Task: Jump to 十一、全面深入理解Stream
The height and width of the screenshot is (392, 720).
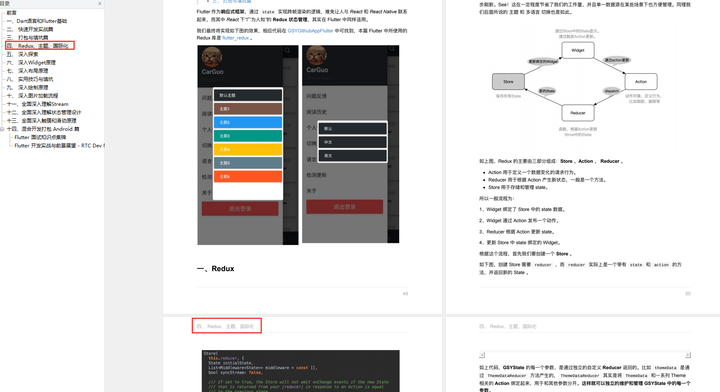Action: tap(38, 104)
